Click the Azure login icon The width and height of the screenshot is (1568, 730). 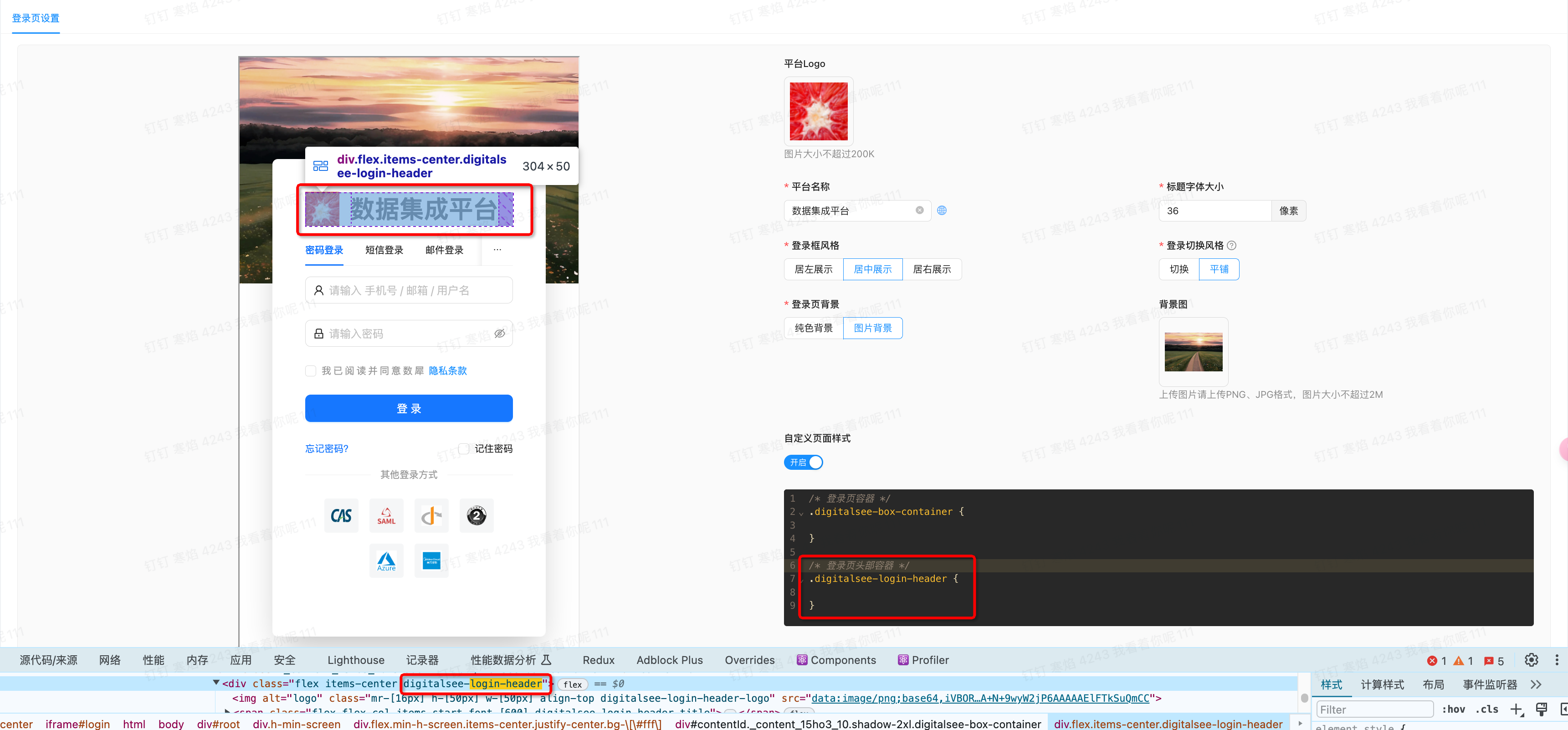386,561
